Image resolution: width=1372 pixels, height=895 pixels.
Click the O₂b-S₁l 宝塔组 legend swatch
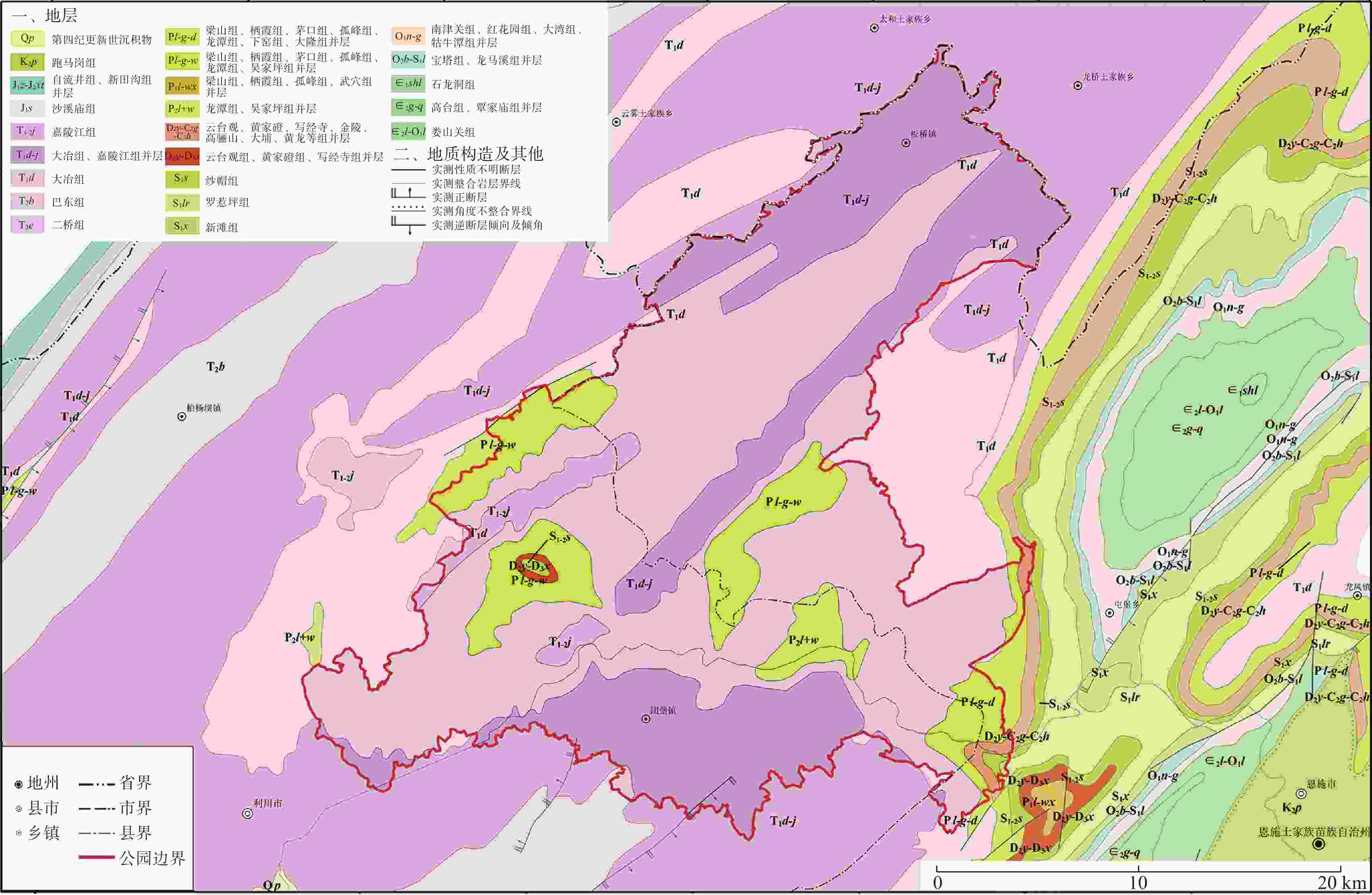coord(408,59)
